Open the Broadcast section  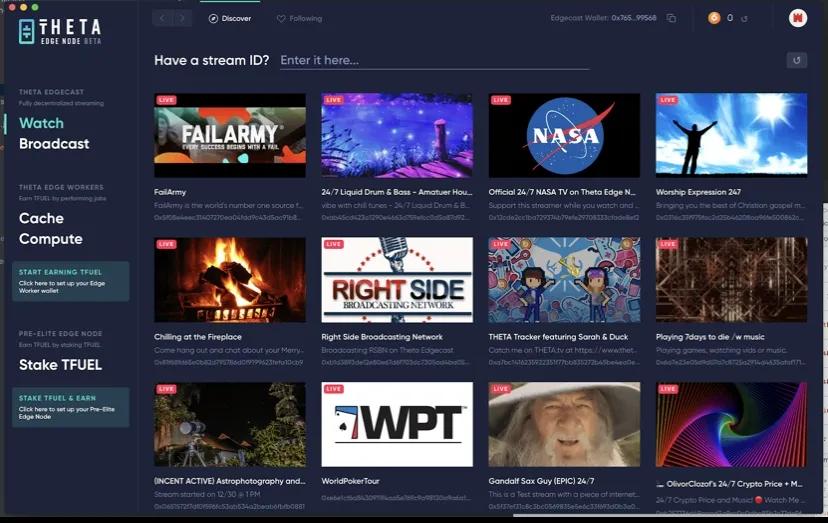(54, 144)
